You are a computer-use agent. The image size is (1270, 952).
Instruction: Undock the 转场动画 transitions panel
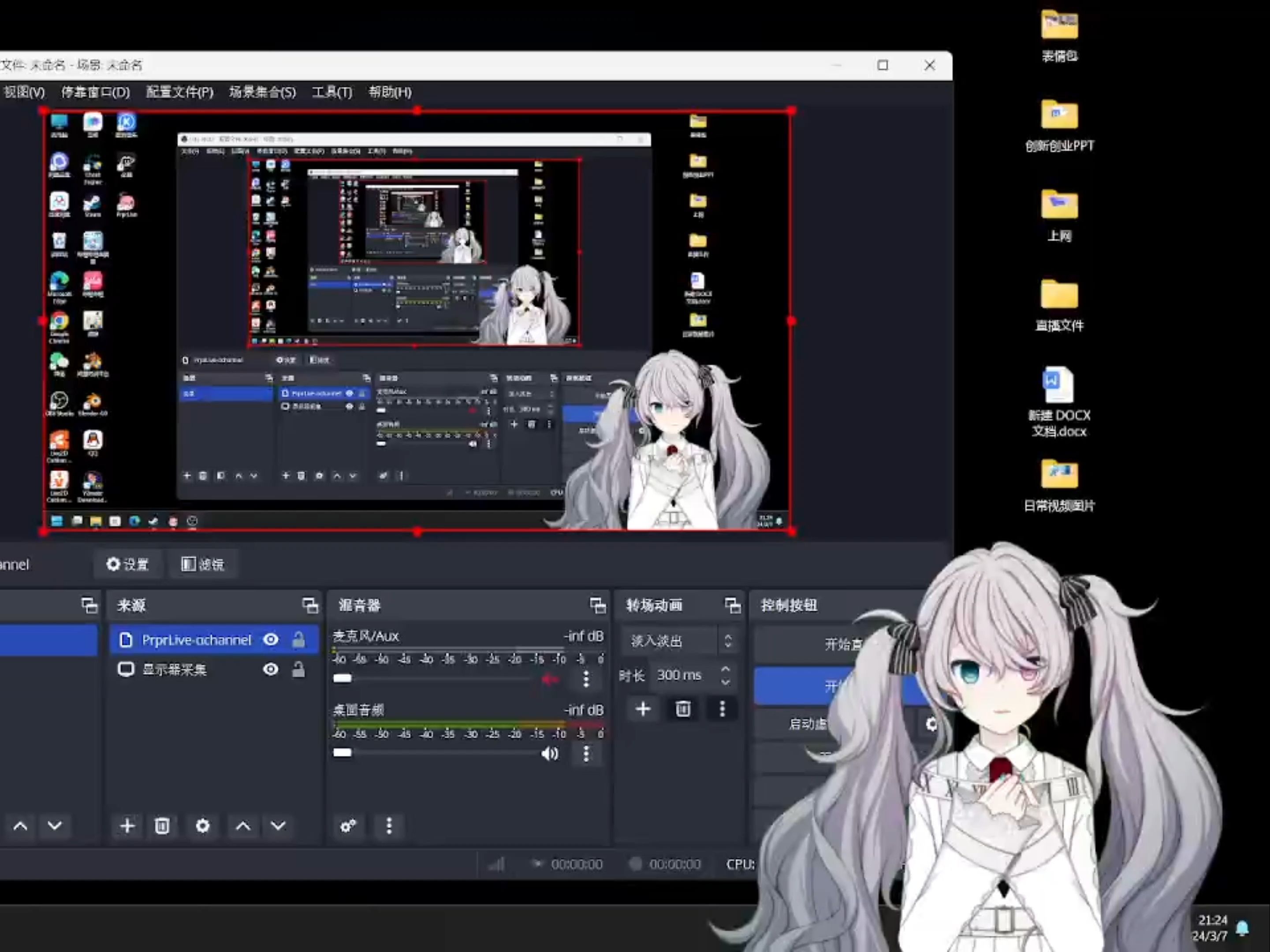733,605
